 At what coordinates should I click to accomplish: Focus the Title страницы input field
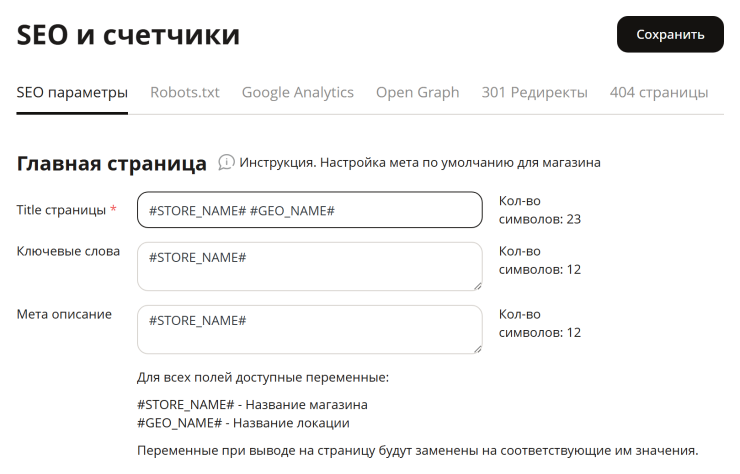click(x=310, y=210)
